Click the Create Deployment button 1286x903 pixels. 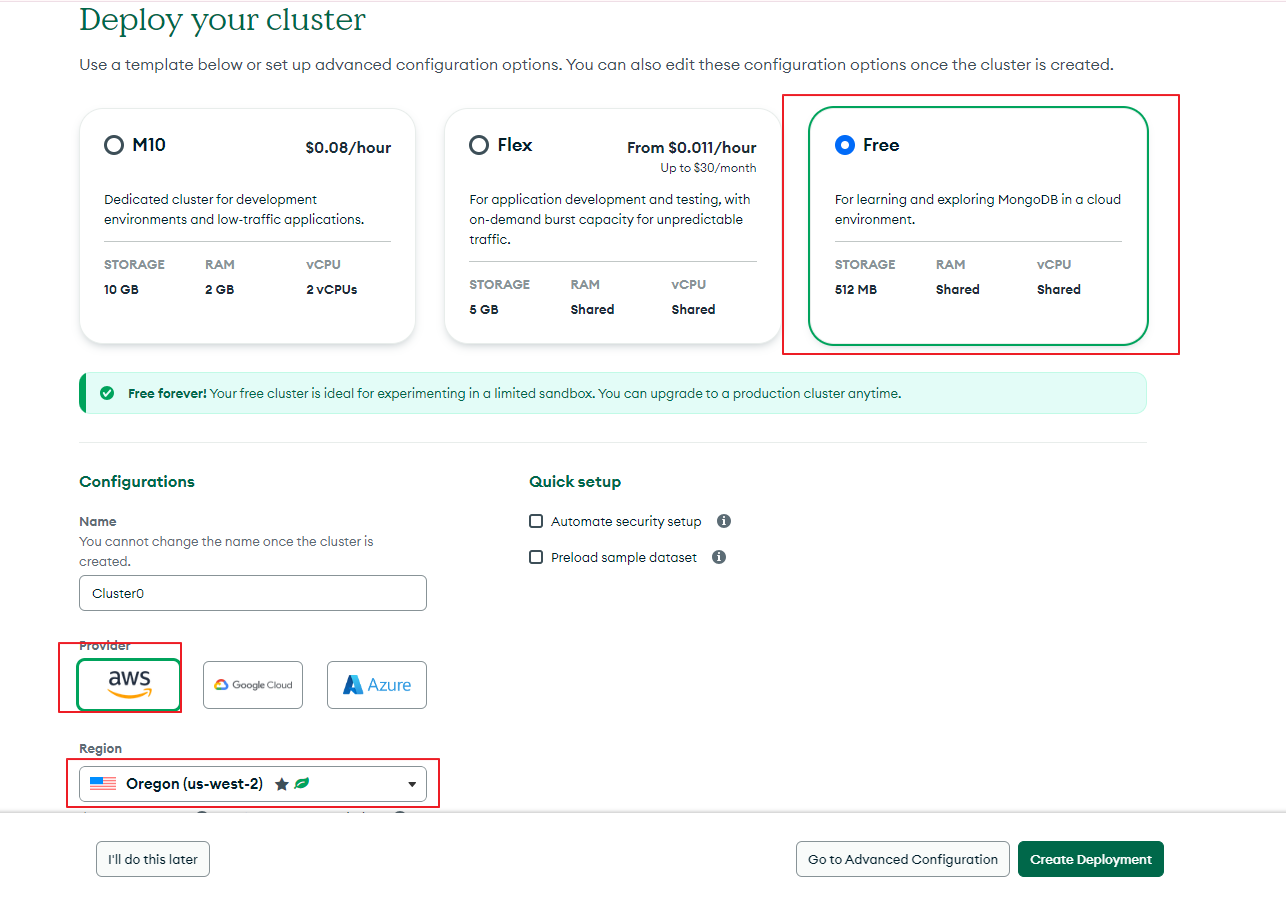[1091, 859]
